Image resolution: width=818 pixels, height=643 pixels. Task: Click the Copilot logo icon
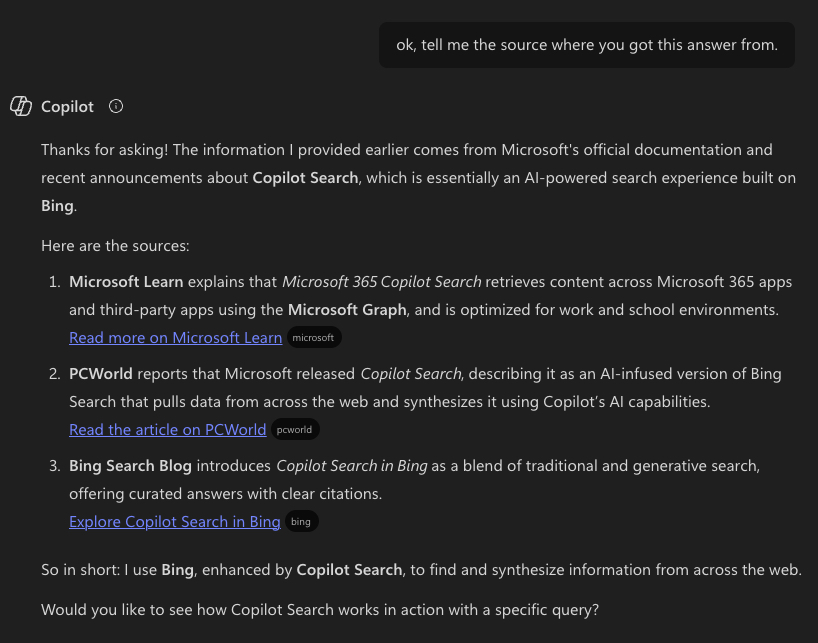coord(21,106)
